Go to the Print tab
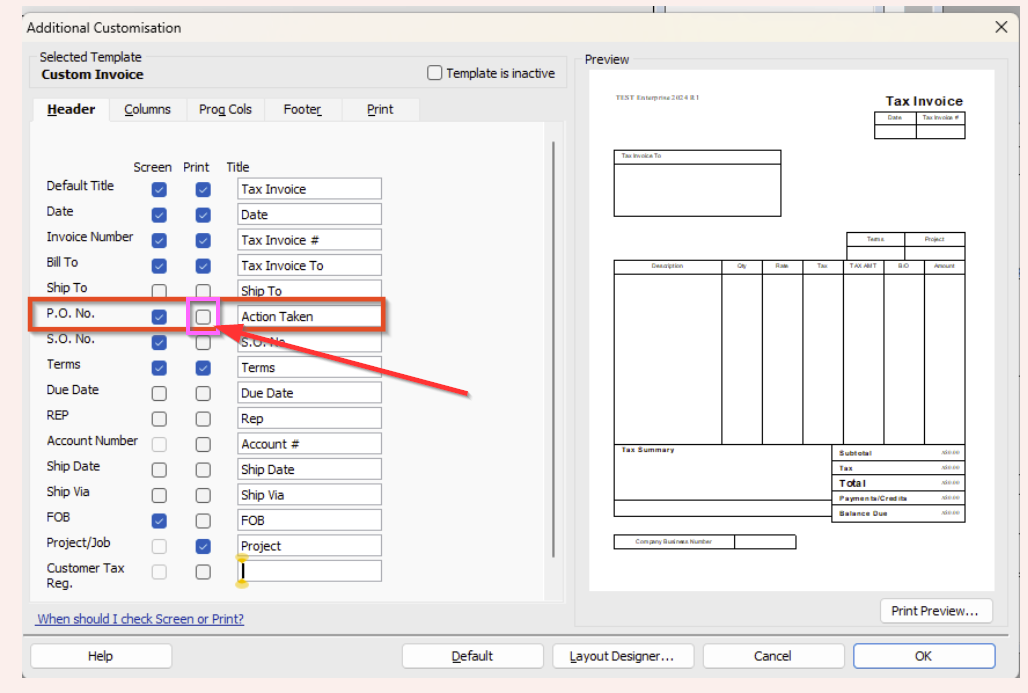 [x=380, y=109]
